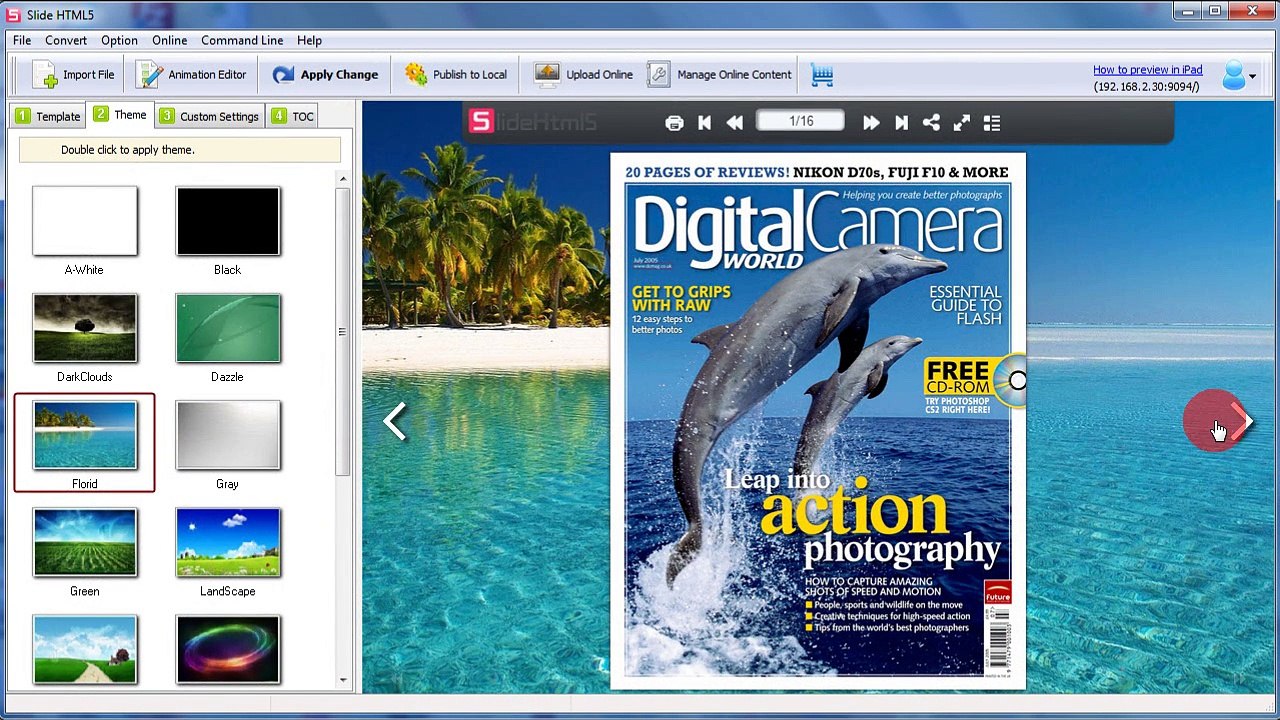Toggle fullscreen icon in viewer toolbar
The height and width of the screenshot is (720, 1280).
pos(961,123)
